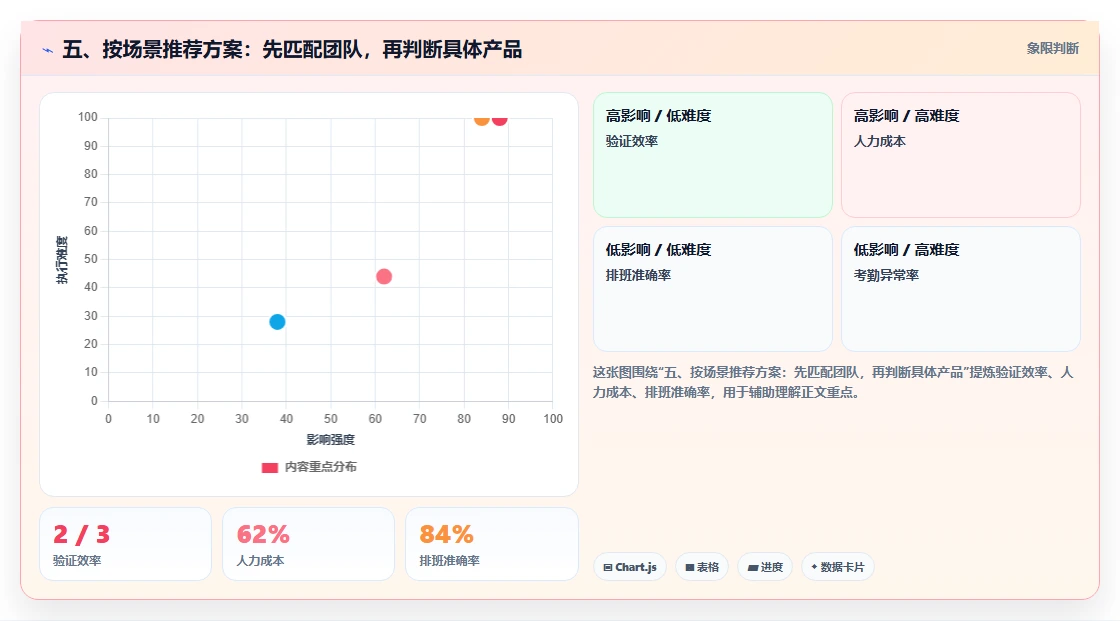Image resolution: width=1120 pixels, height=621 pixels.
Task: Open the 低影响 / 低难度 quadrant card
Action: [x=712, y=289]
